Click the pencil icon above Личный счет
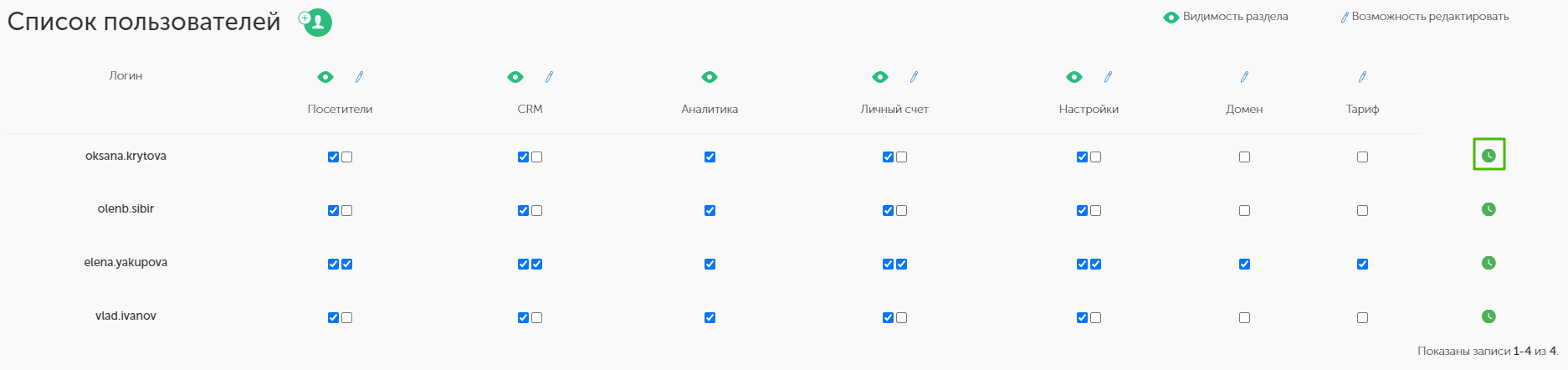1568x370 pixels. (x=914, y=77)
